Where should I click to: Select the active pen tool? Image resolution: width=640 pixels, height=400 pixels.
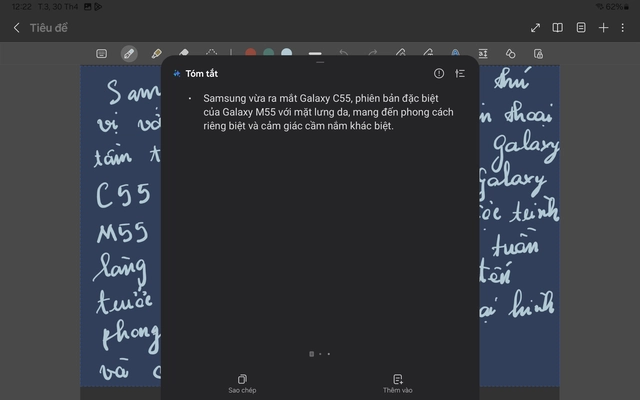(x=129, y=53)
